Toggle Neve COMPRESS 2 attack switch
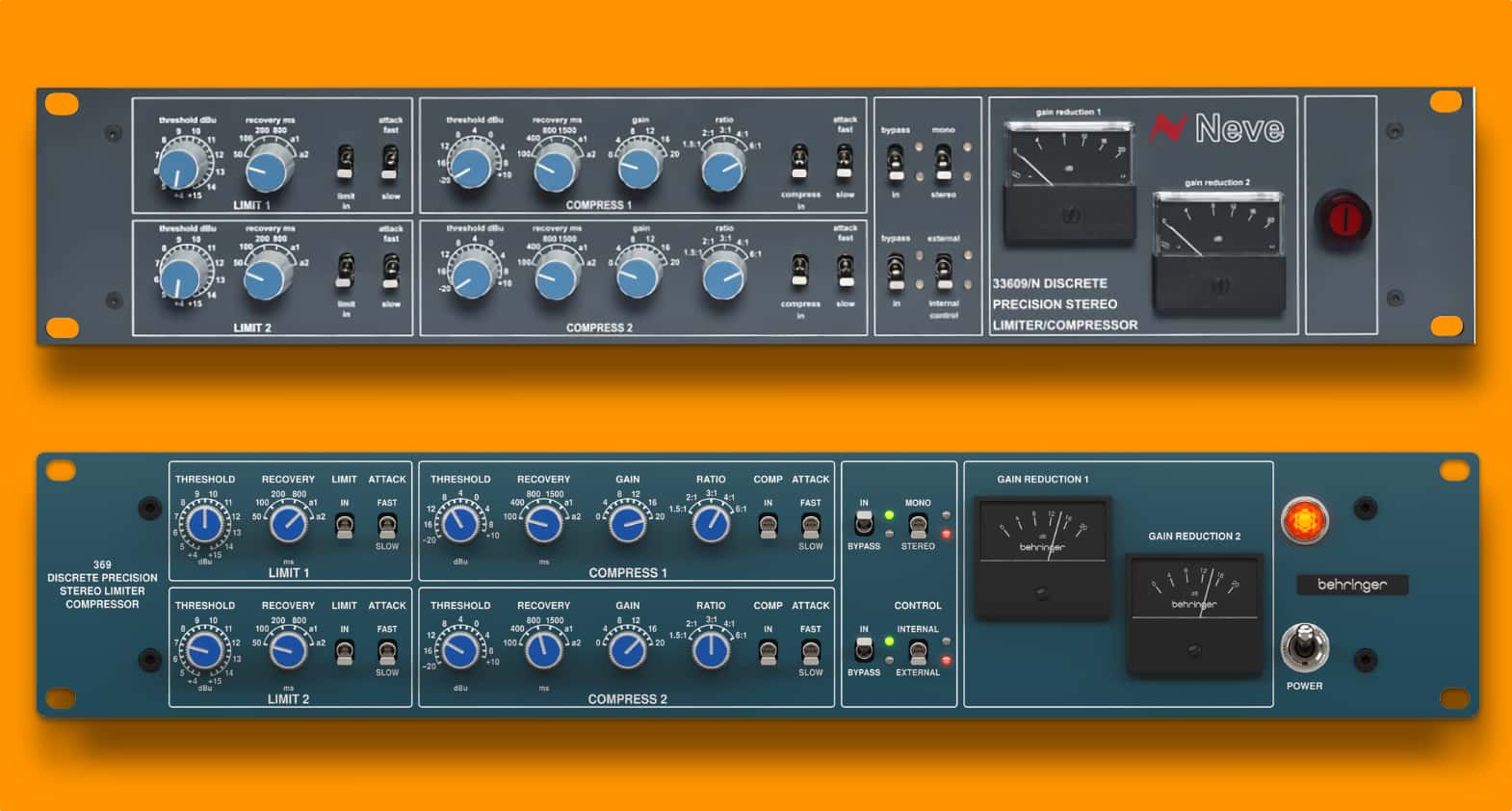Image resolution: width=1512 pixels, height=811 pixels. pyautogui.click(x=845, y=270)
